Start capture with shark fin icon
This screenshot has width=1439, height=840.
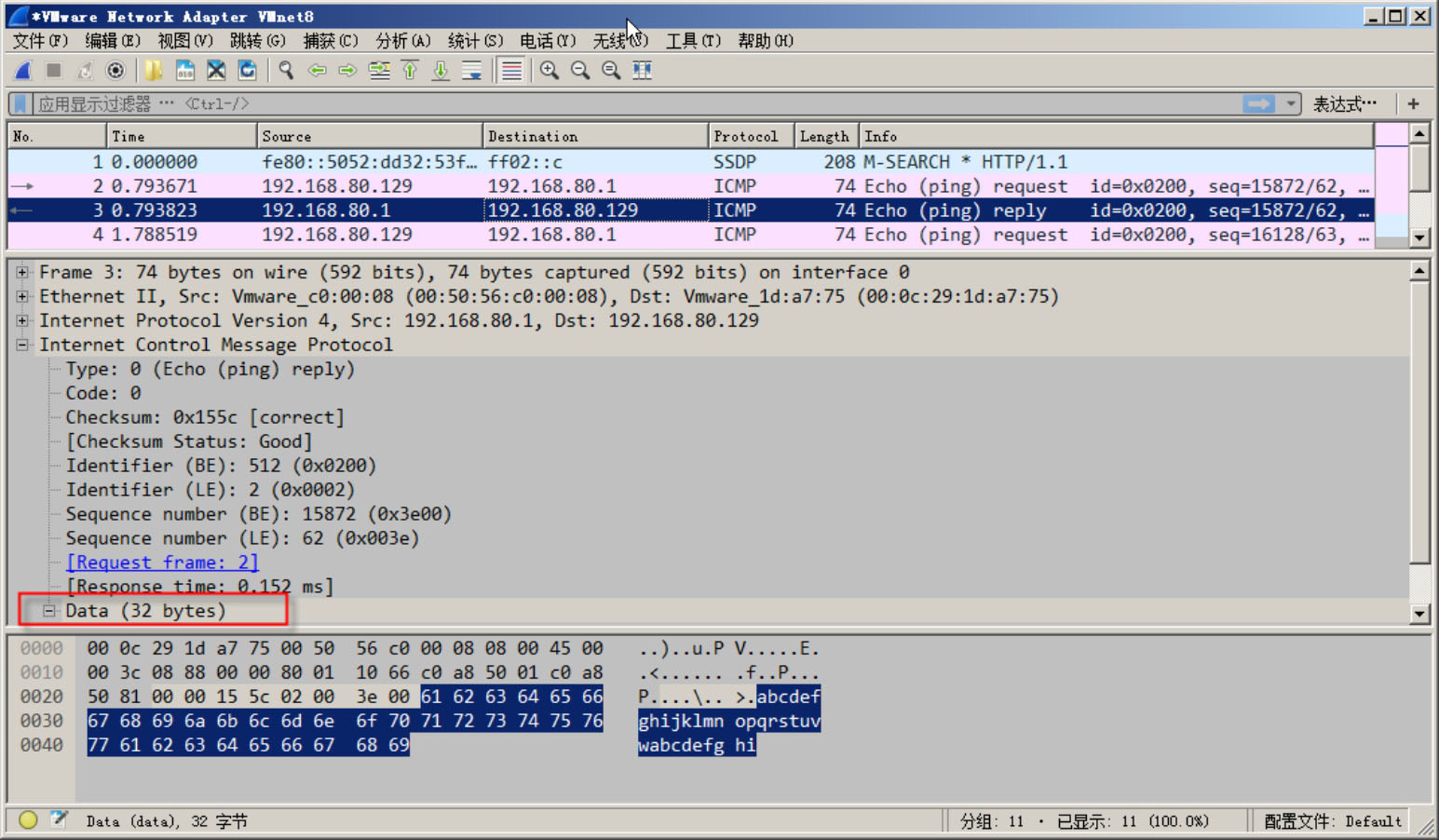point(24,70)
